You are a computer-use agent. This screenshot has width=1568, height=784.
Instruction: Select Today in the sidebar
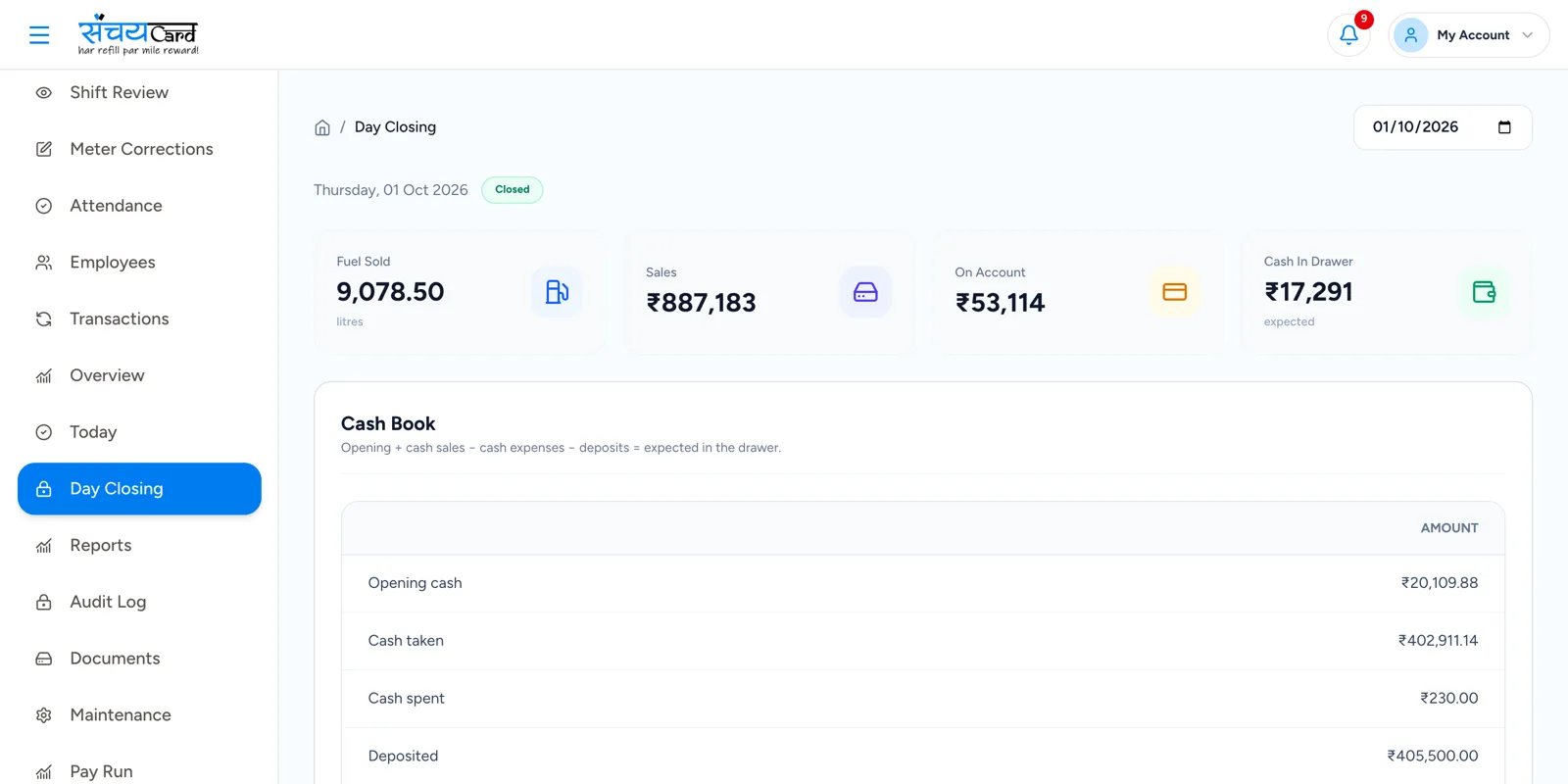click(139, 432)
